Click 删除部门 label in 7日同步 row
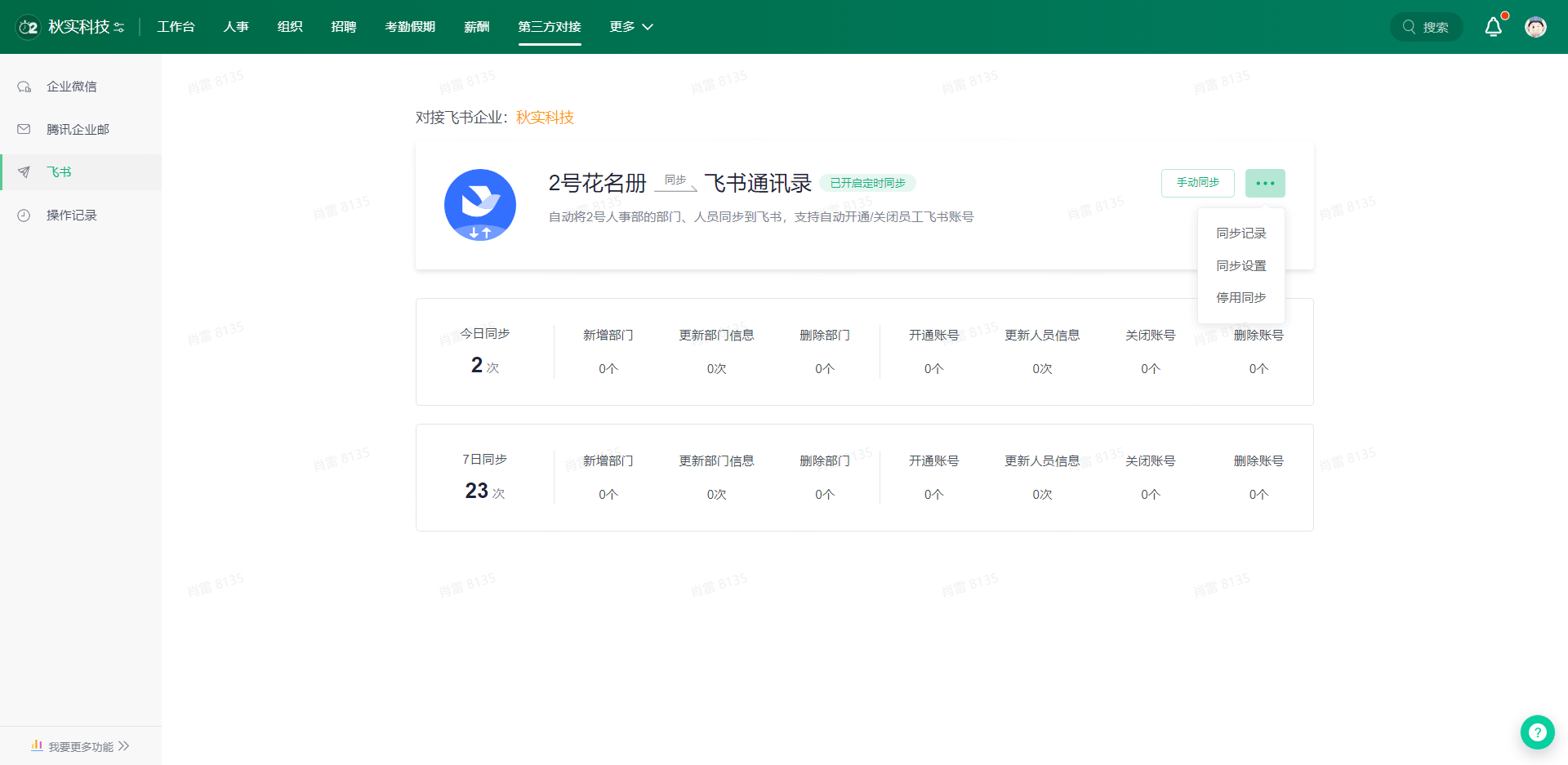The height and width of the screenshot is (765, 1568). click(x=825, y=461)
